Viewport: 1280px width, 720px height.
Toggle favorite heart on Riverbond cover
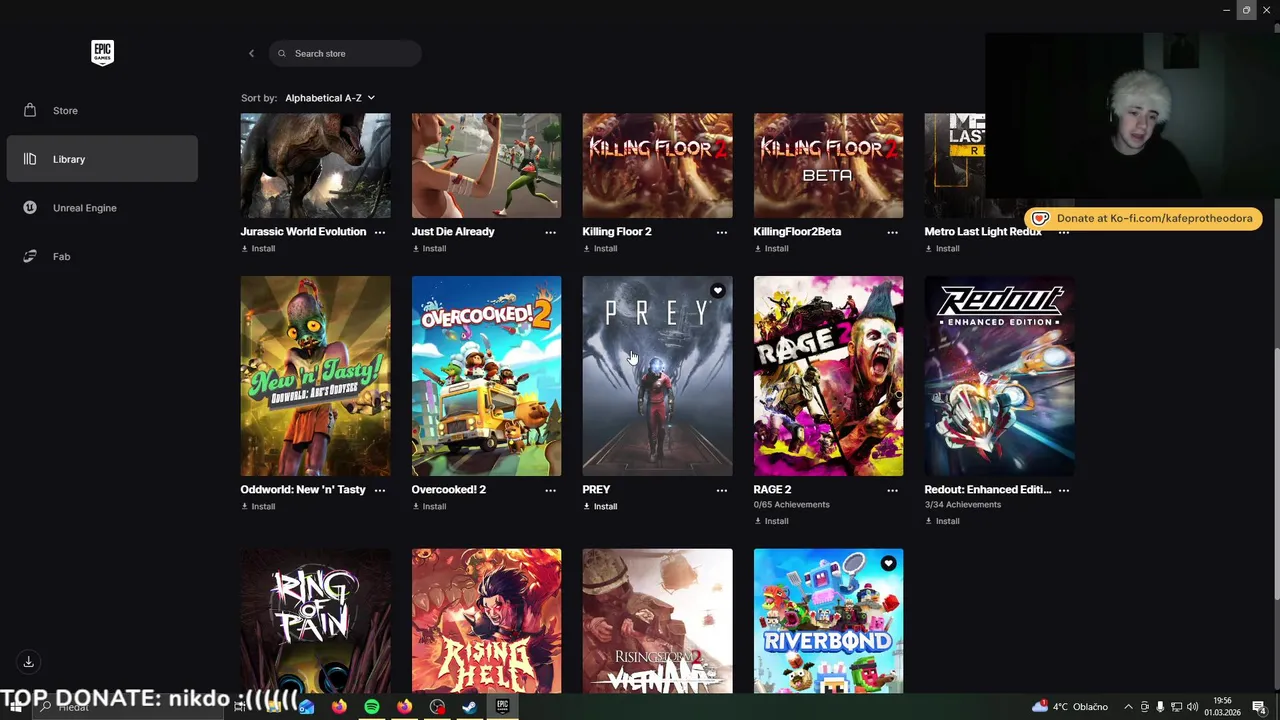pos(888,563)
